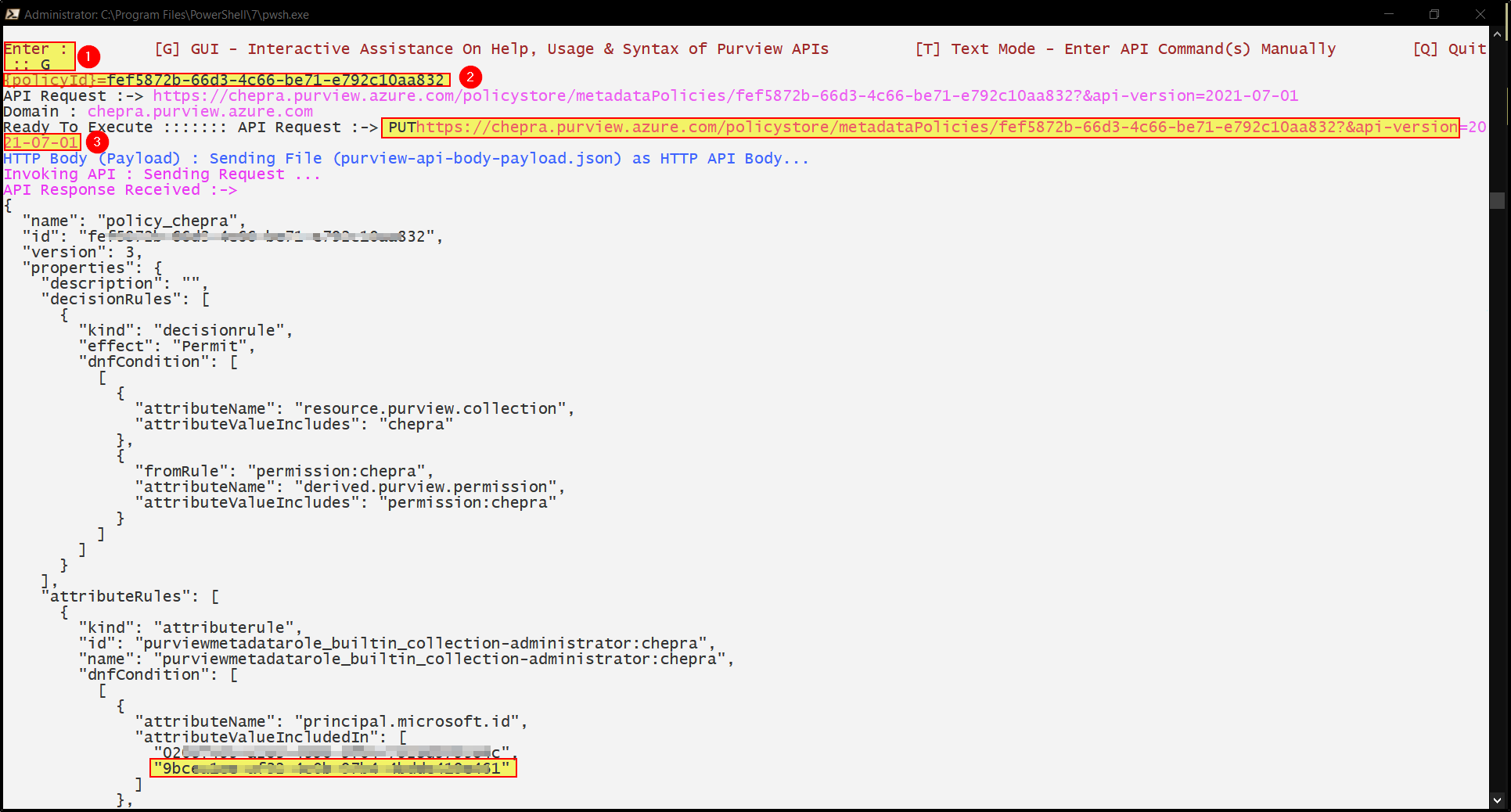Click the Enter :: G prompt input
This screenshot has height=812, width=1511.
tap(39, 56)
